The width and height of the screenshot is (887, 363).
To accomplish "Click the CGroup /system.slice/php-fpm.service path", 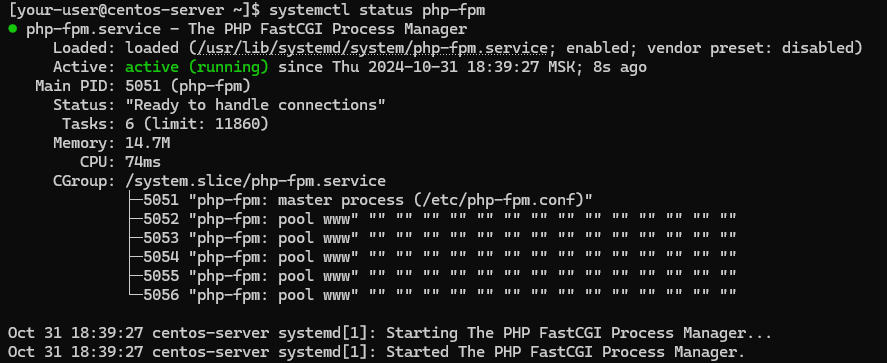I will (x=255, y=182).
